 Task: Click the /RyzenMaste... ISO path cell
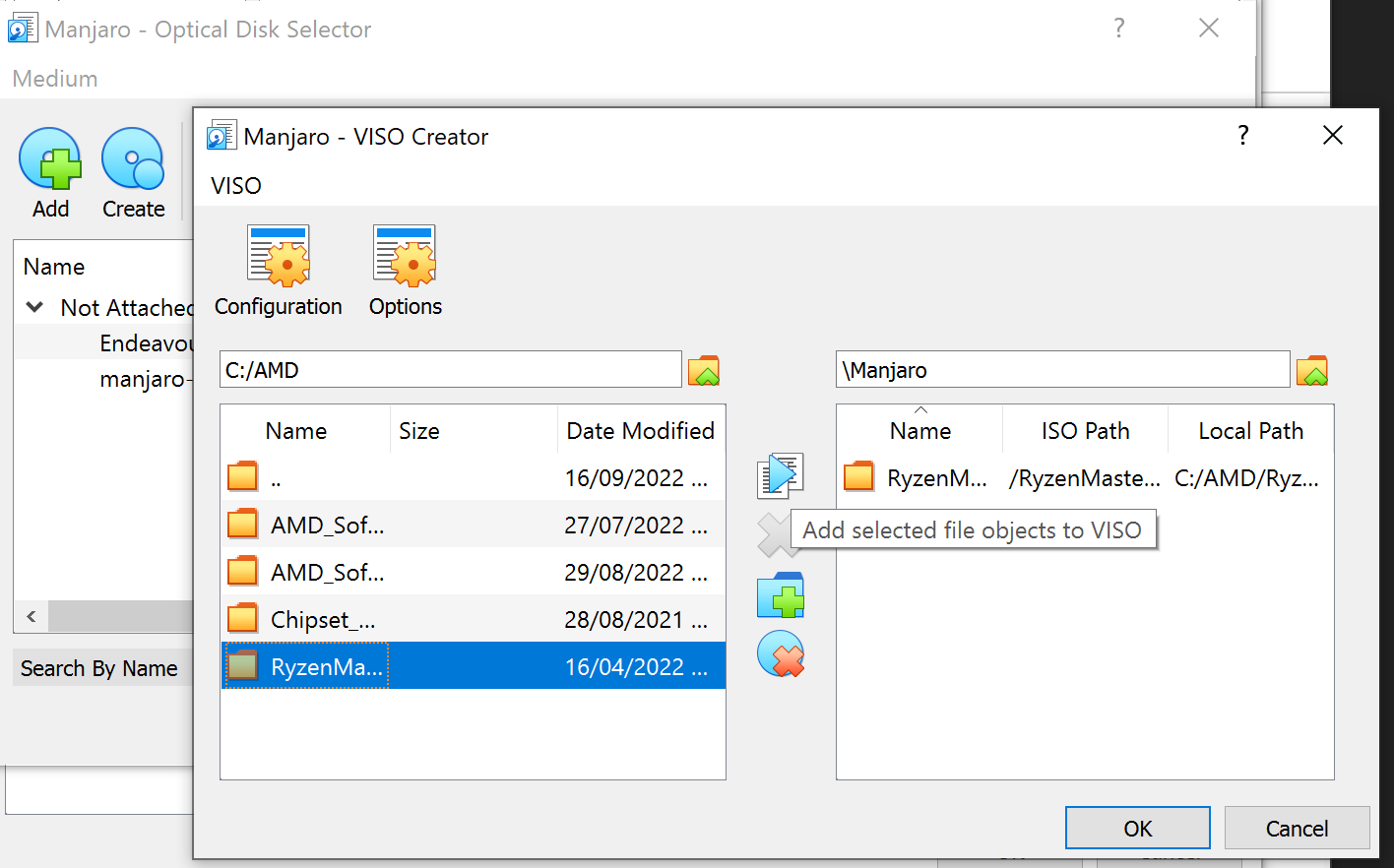1085,478
